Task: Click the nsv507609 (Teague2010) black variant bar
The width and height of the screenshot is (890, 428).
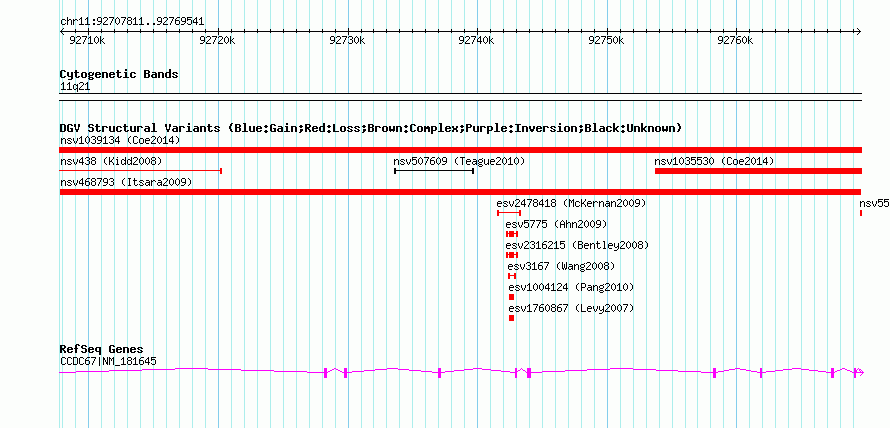Action: (434, 171)
